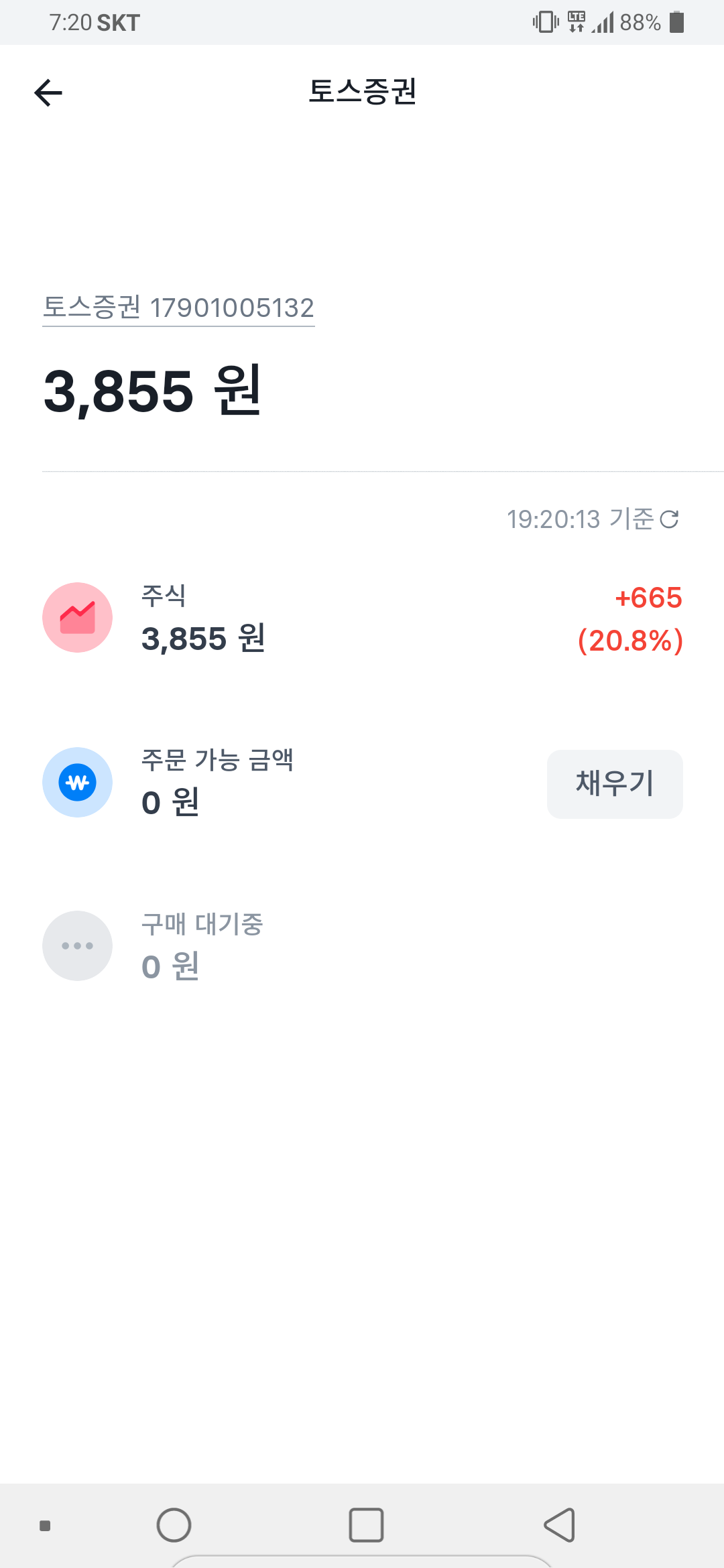This screenshot has height=1568, width=724.
Task: Refresh the 19:20:13 balance timestamp
Action: (x=669, y=519)
